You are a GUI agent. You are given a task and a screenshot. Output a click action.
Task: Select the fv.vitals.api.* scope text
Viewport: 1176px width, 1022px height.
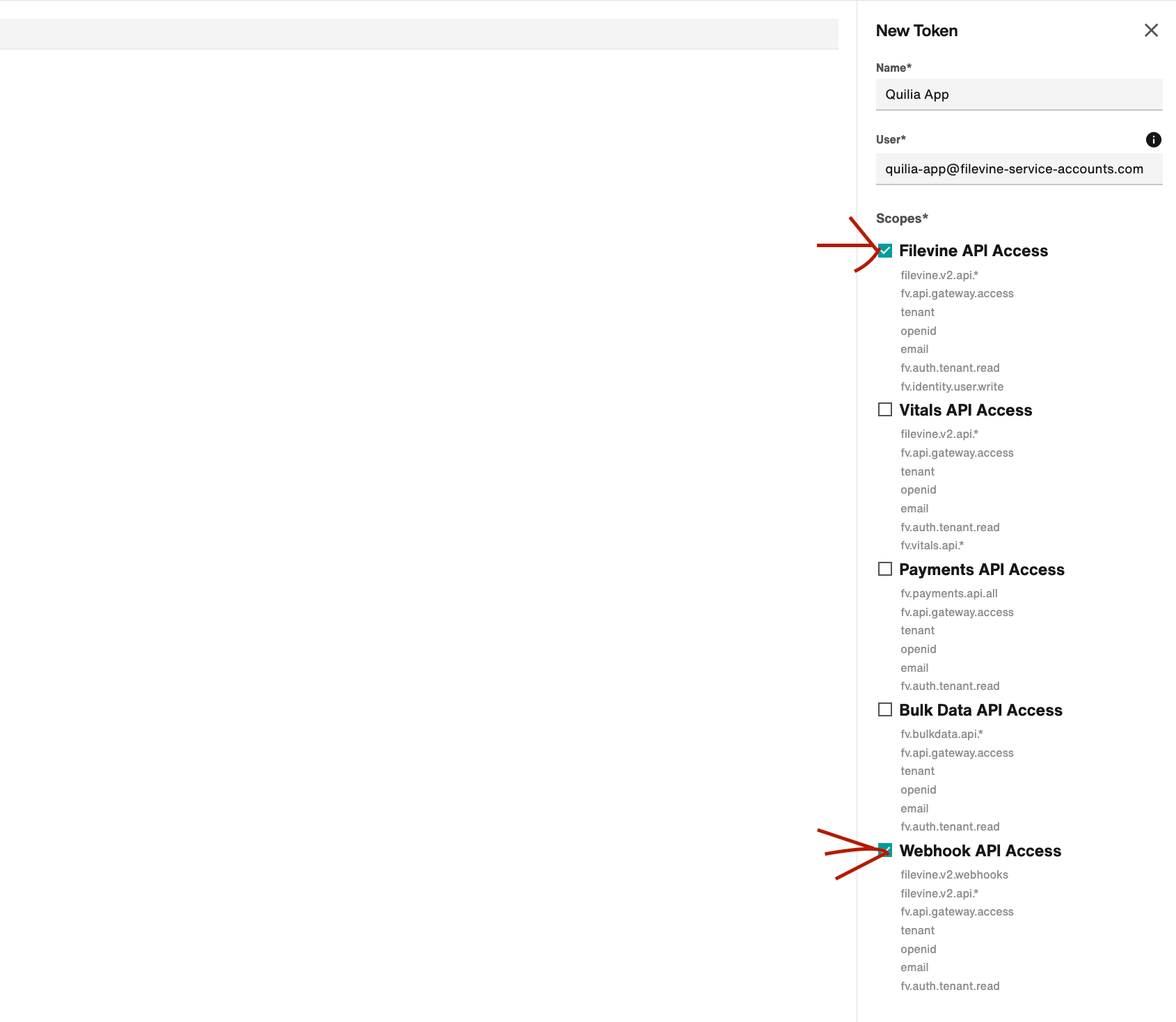[x=932, y=545]
